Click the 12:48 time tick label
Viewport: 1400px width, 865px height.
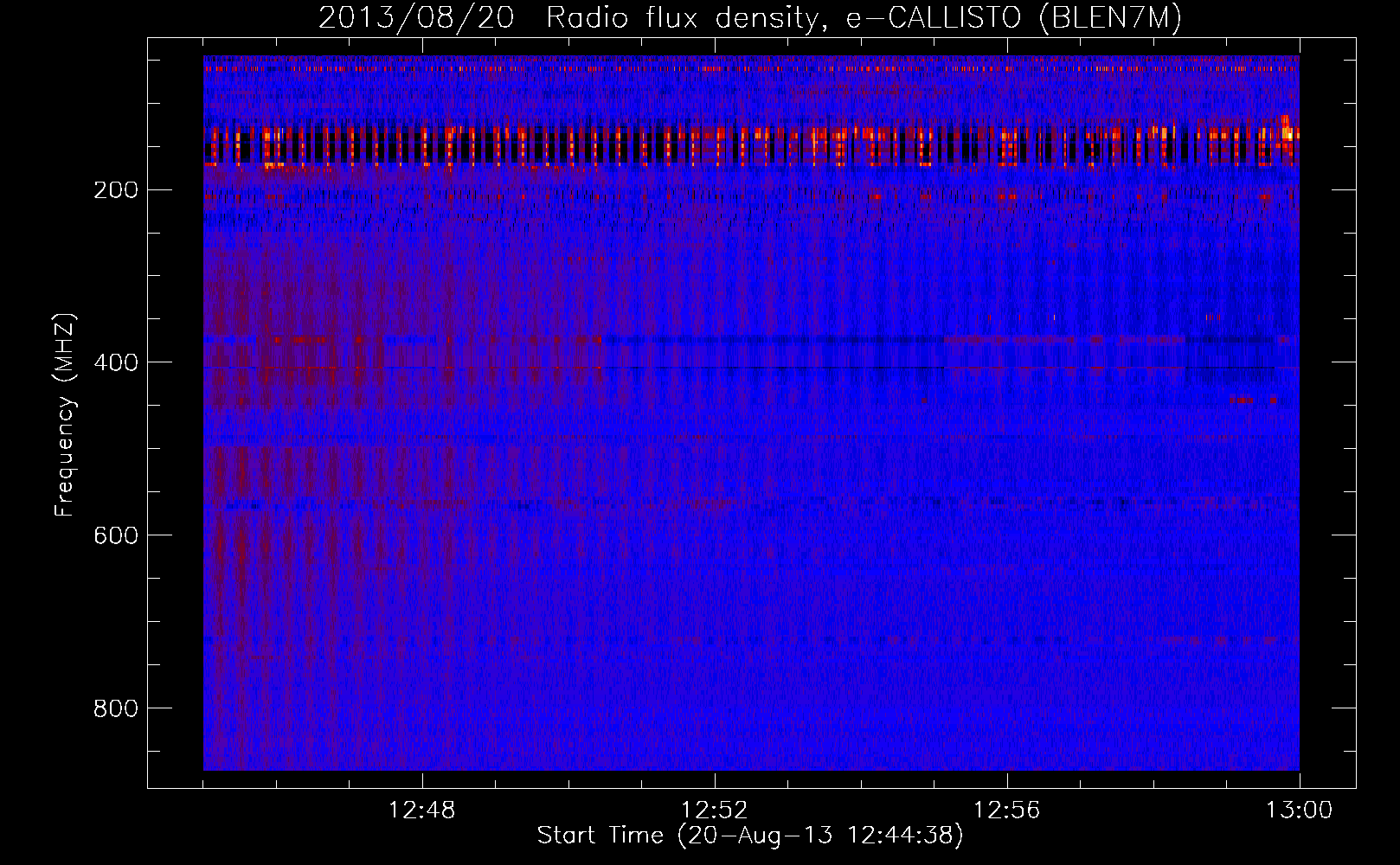(422, 811)
